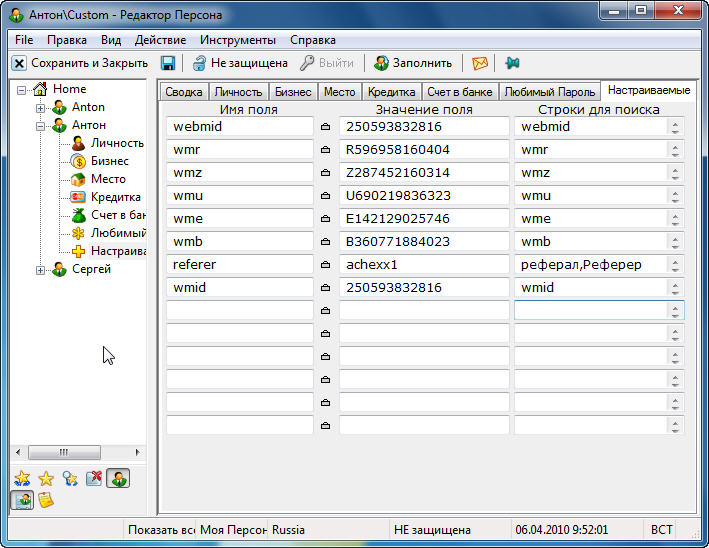
Task: Open the Действие menu
Action: pos(161,40)
